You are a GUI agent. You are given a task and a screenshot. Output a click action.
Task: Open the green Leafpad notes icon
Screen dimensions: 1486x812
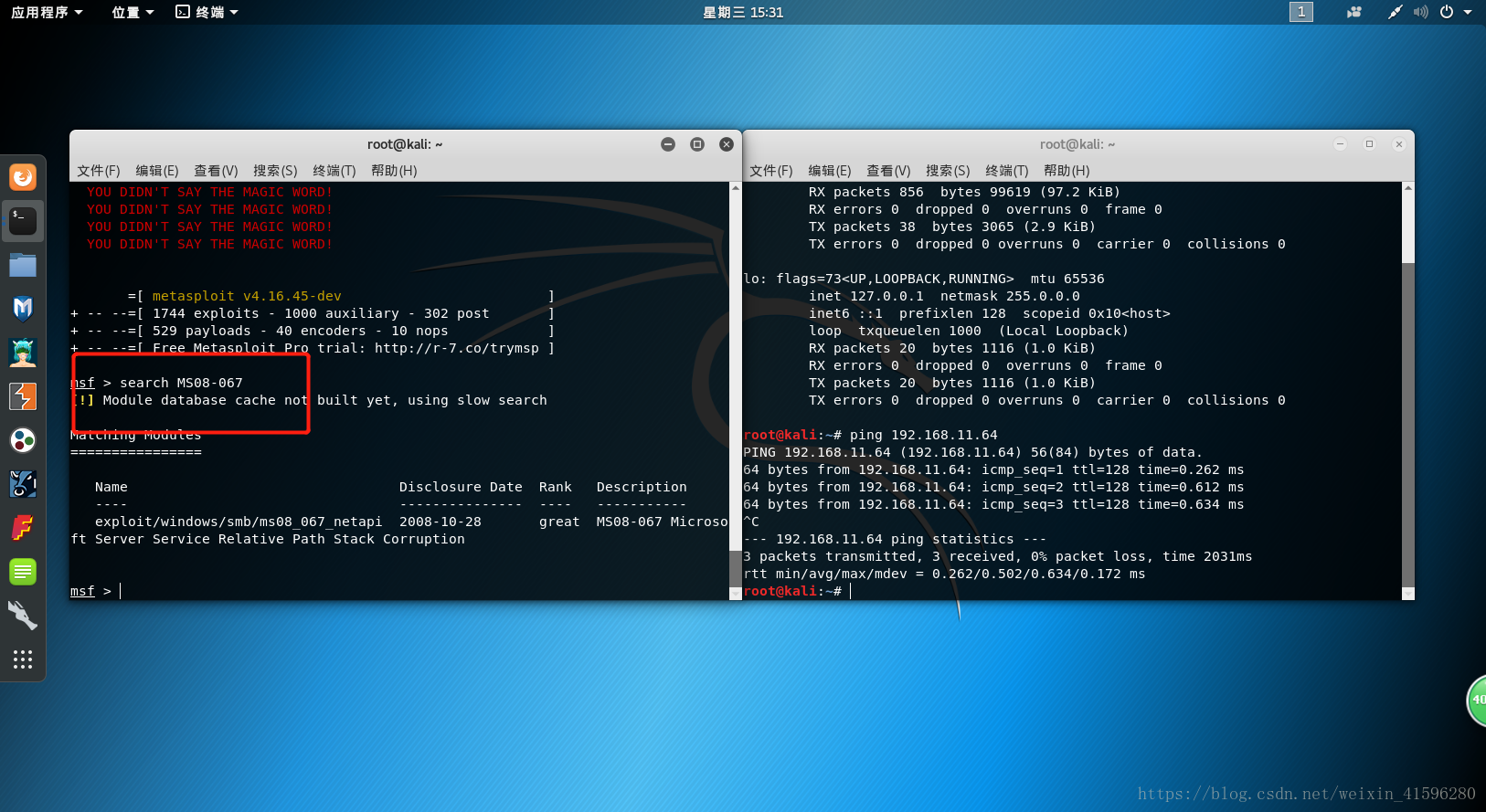tap(23, 572)
